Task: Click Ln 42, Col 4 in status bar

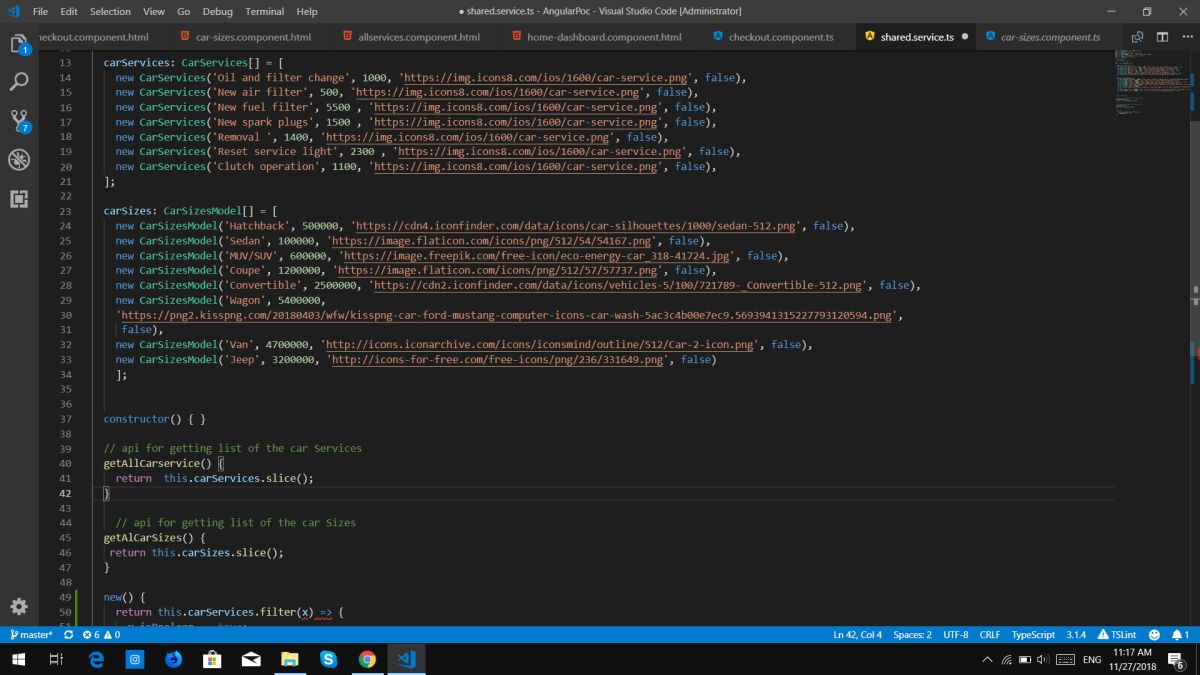Action: pos(858,634)
